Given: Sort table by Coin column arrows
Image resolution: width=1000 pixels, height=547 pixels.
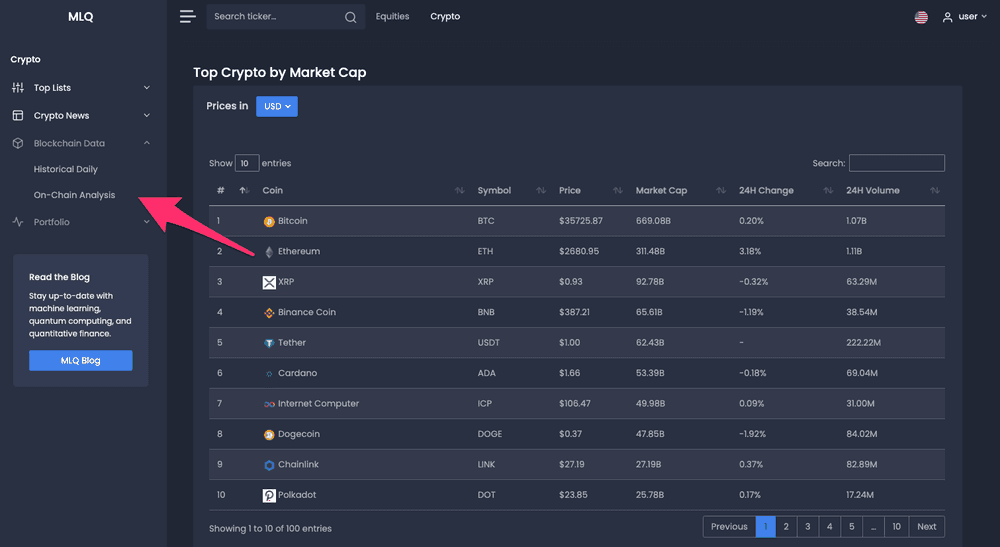Looking at the screenshot, I should coord(459,191).
